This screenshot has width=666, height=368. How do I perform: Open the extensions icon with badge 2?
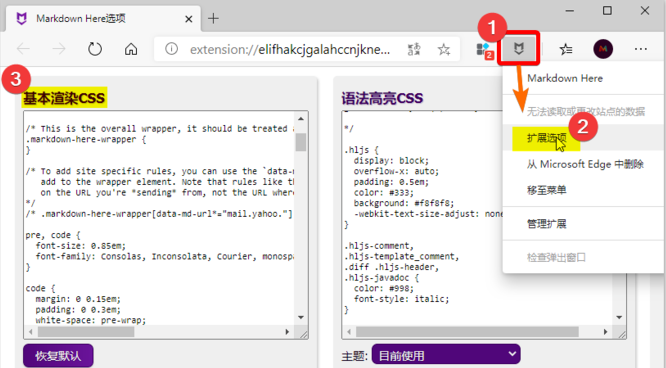485,50
